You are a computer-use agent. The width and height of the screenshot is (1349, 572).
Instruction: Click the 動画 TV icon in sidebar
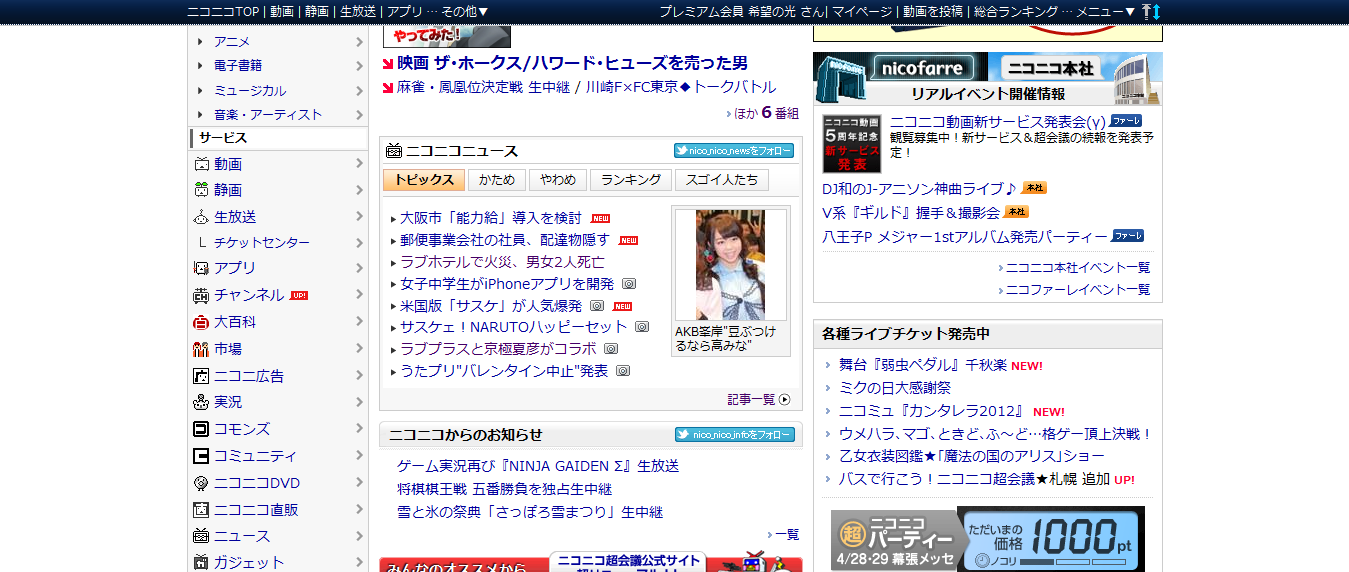pos(201,164)
